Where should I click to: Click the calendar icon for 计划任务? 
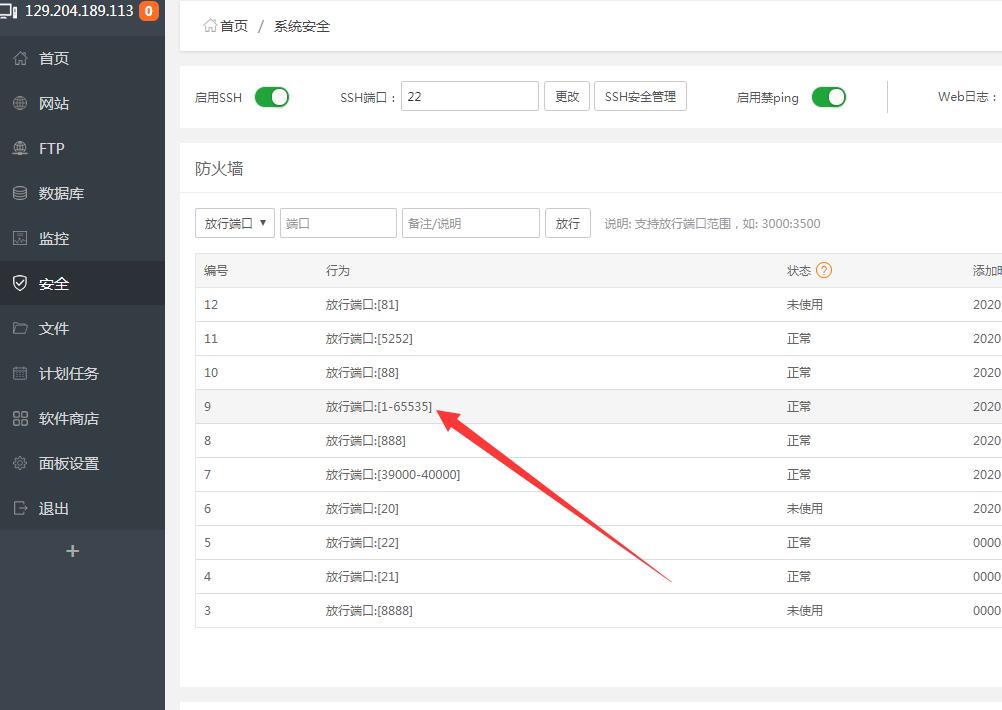20,374
